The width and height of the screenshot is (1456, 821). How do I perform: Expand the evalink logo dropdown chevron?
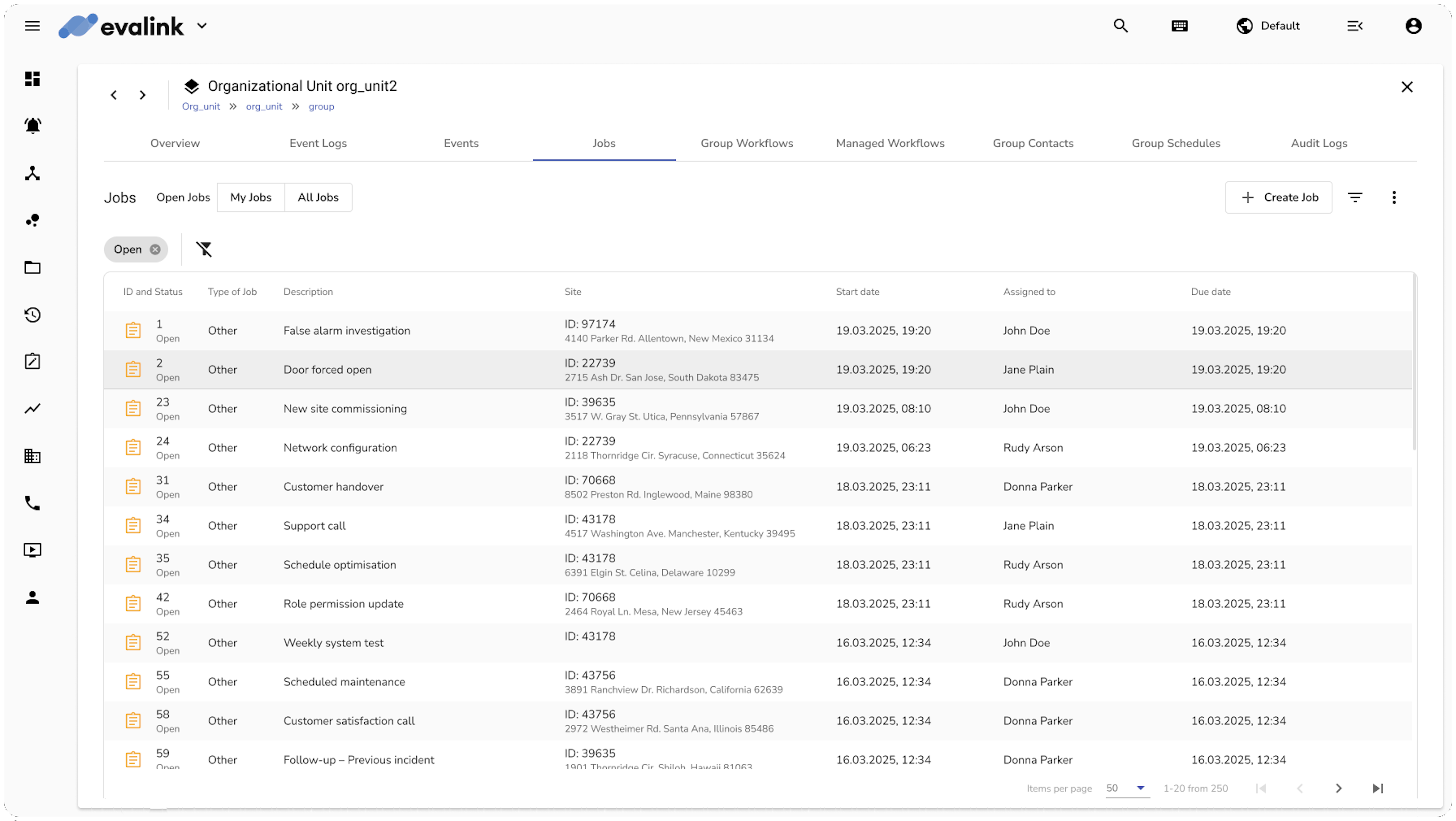click(x=202, y=26)
